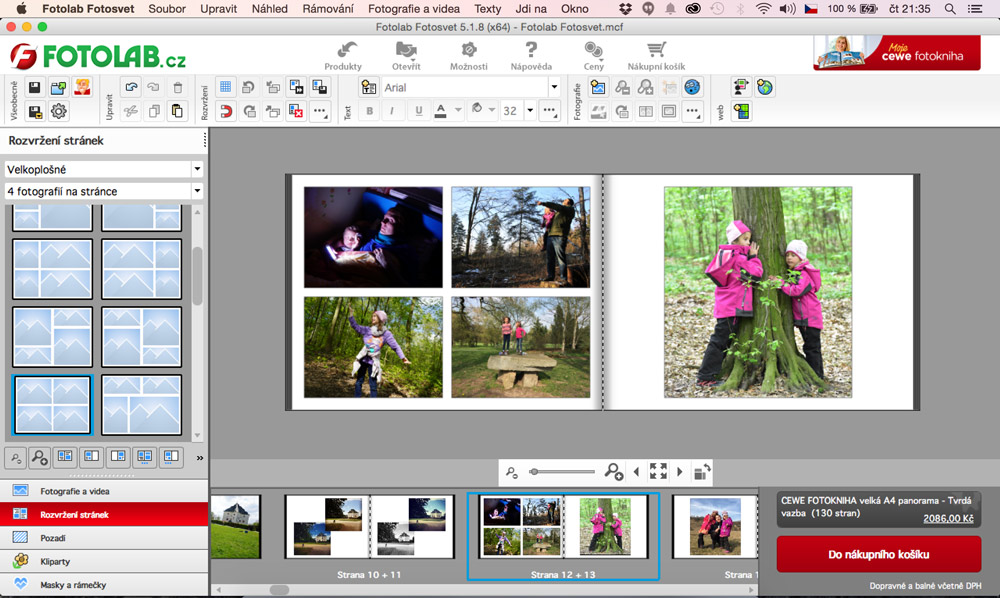This screenshot has width=1000, height=598.
Task: Toggle bold text formatting
Action: point(369,111)
